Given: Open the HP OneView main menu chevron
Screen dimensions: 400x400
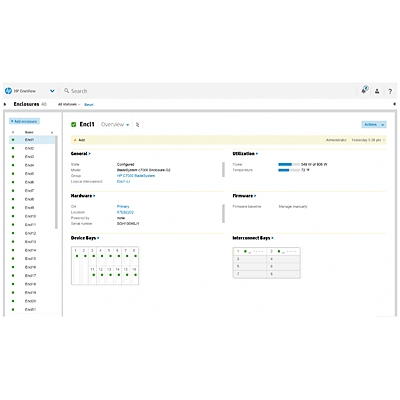Looking at the screenshot, I should coord(52,91).
